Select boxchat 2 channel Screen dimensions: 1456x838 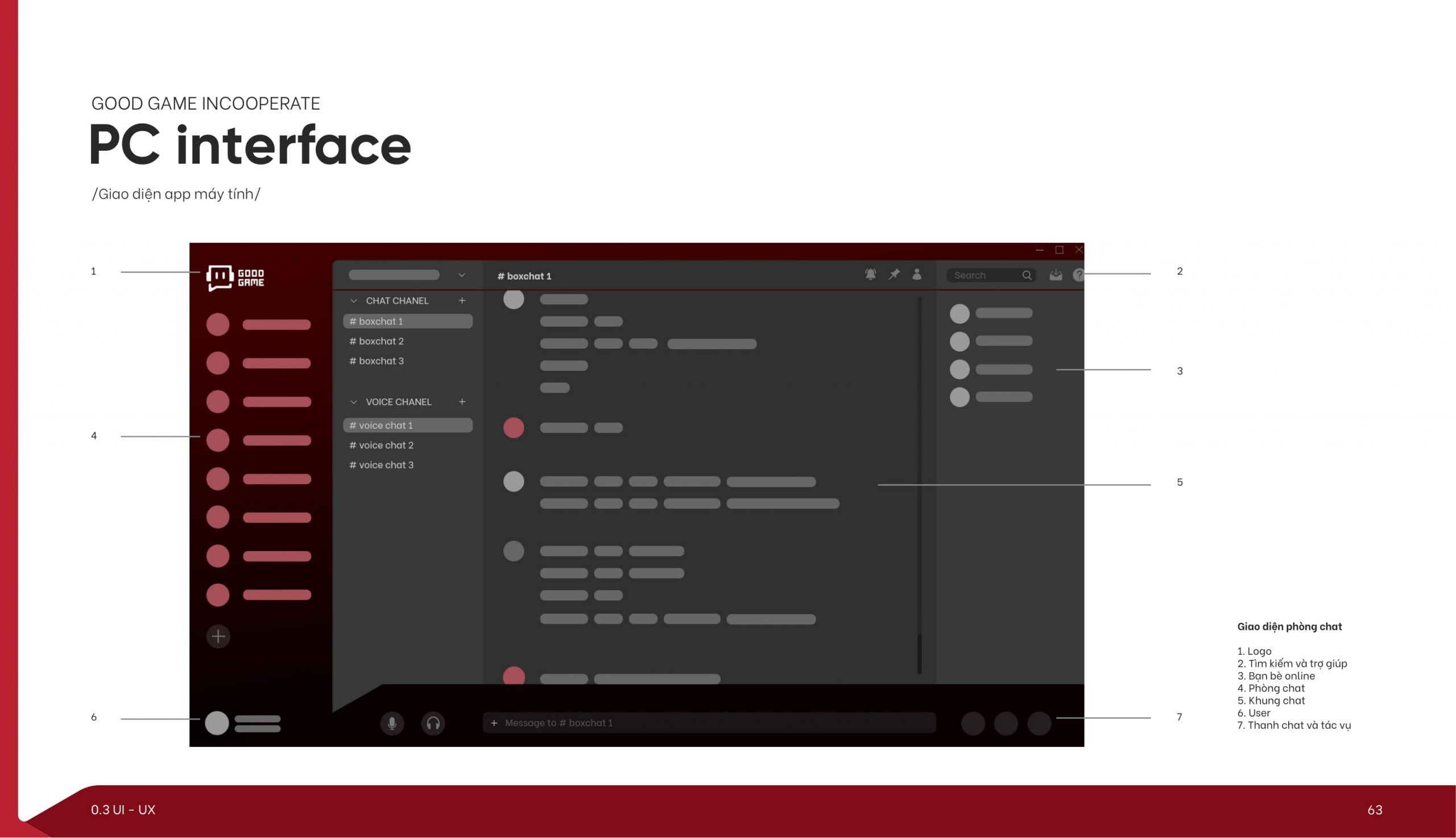(378, 341)
